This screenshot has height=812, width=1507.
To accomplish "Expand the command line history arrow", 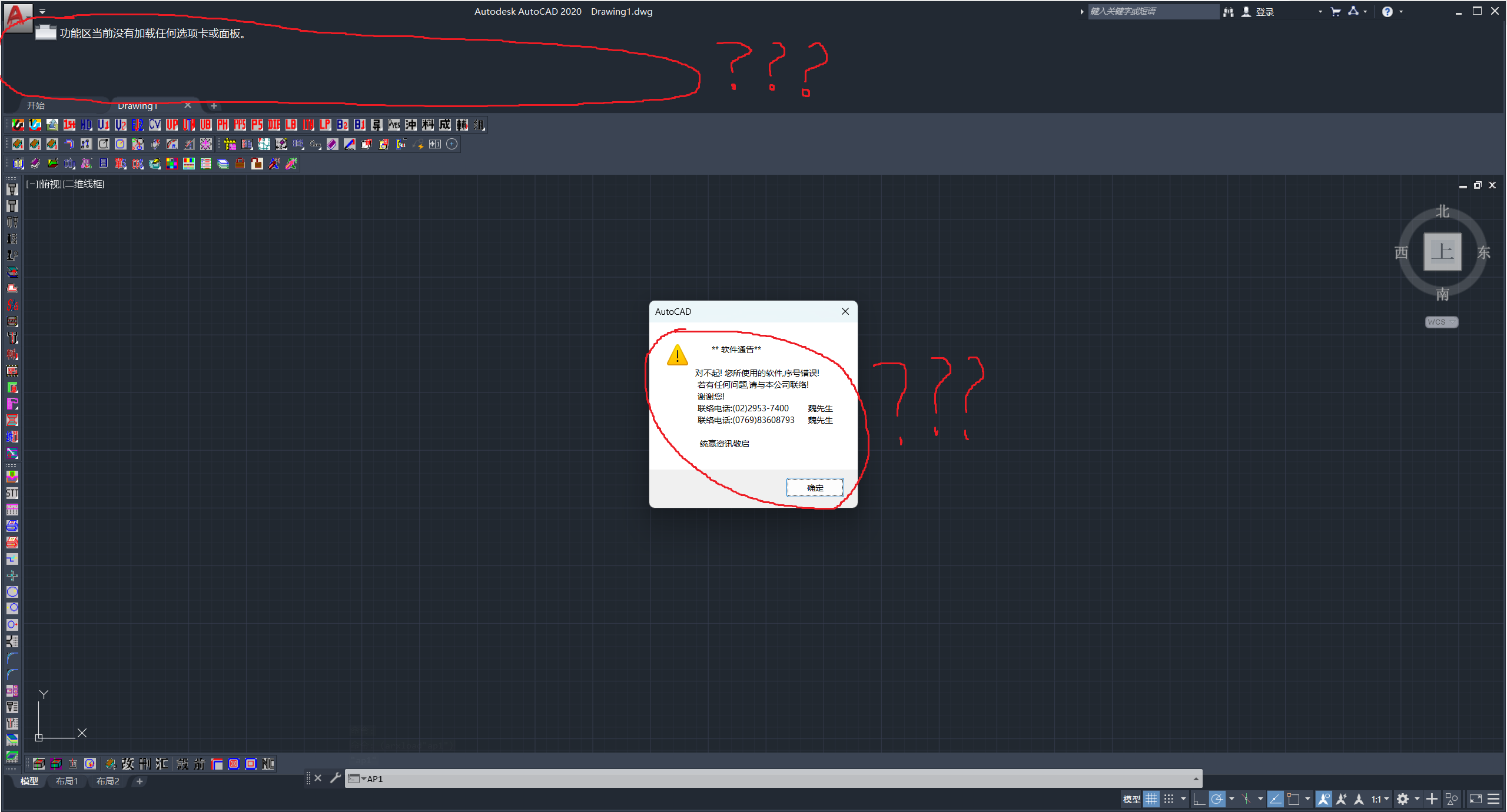I will [1196, 779].
